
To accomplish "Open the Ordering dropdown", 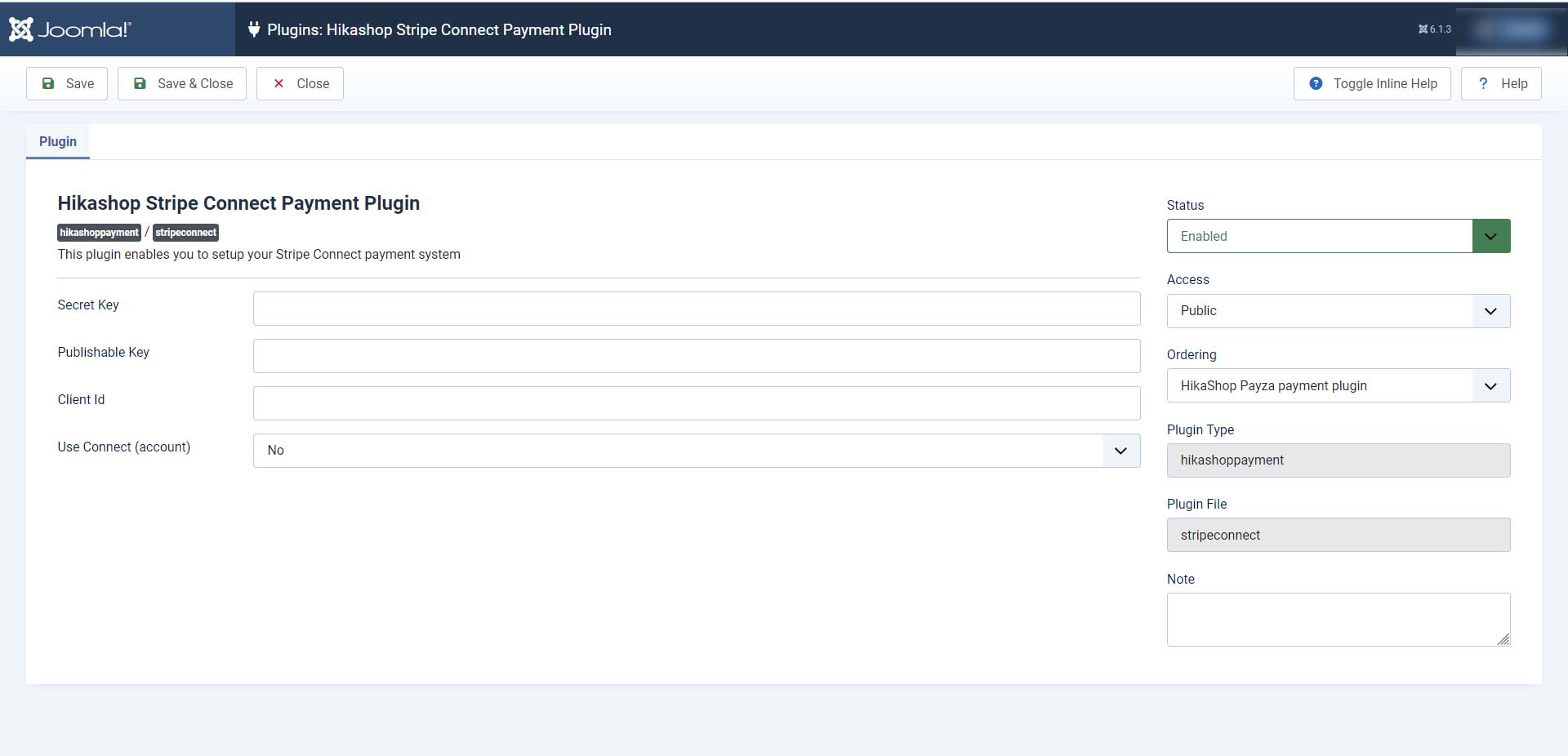I will (x=1339, y=385).
